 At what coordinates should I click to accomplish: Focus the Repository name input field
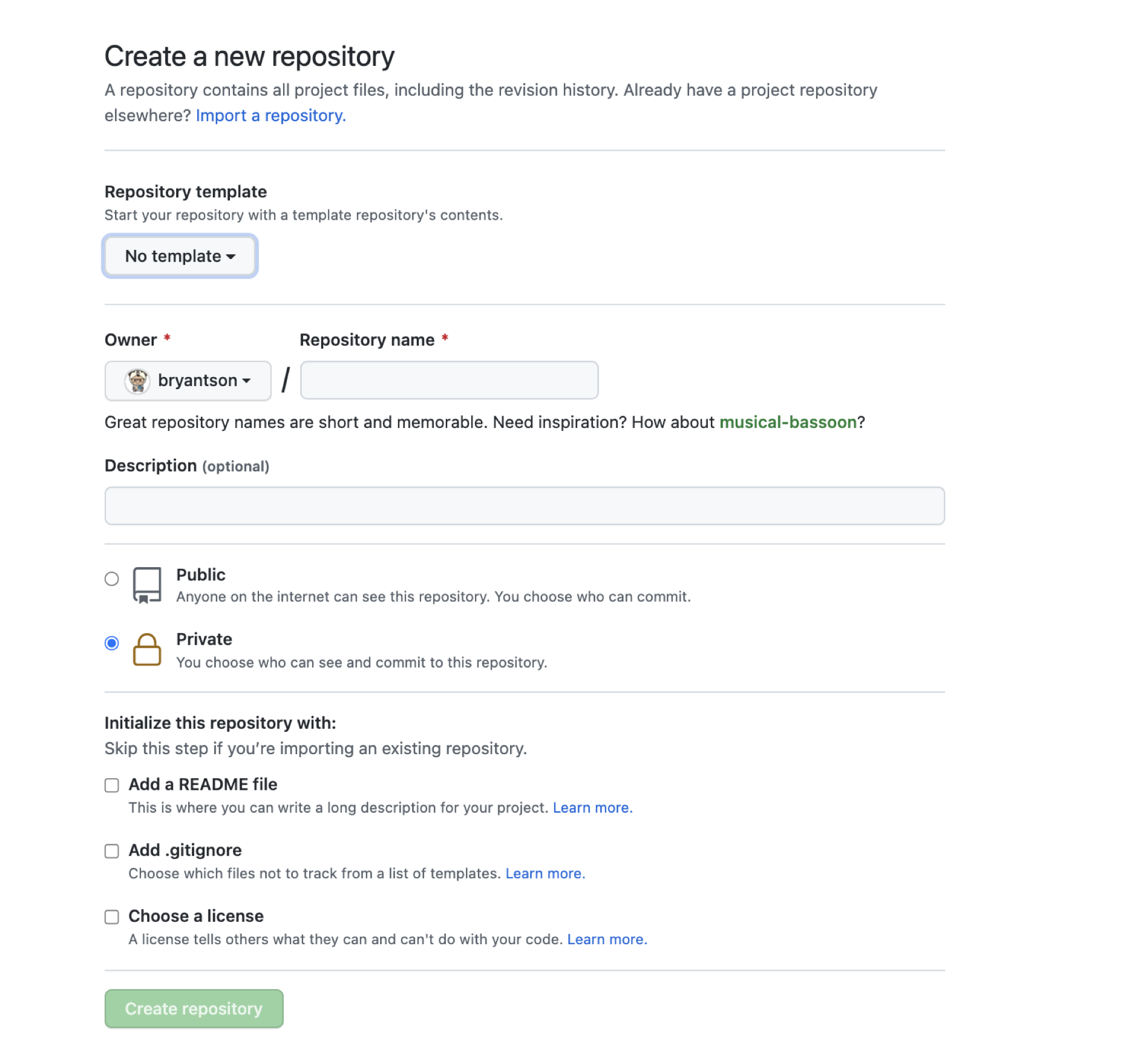(x=450, y=380)
